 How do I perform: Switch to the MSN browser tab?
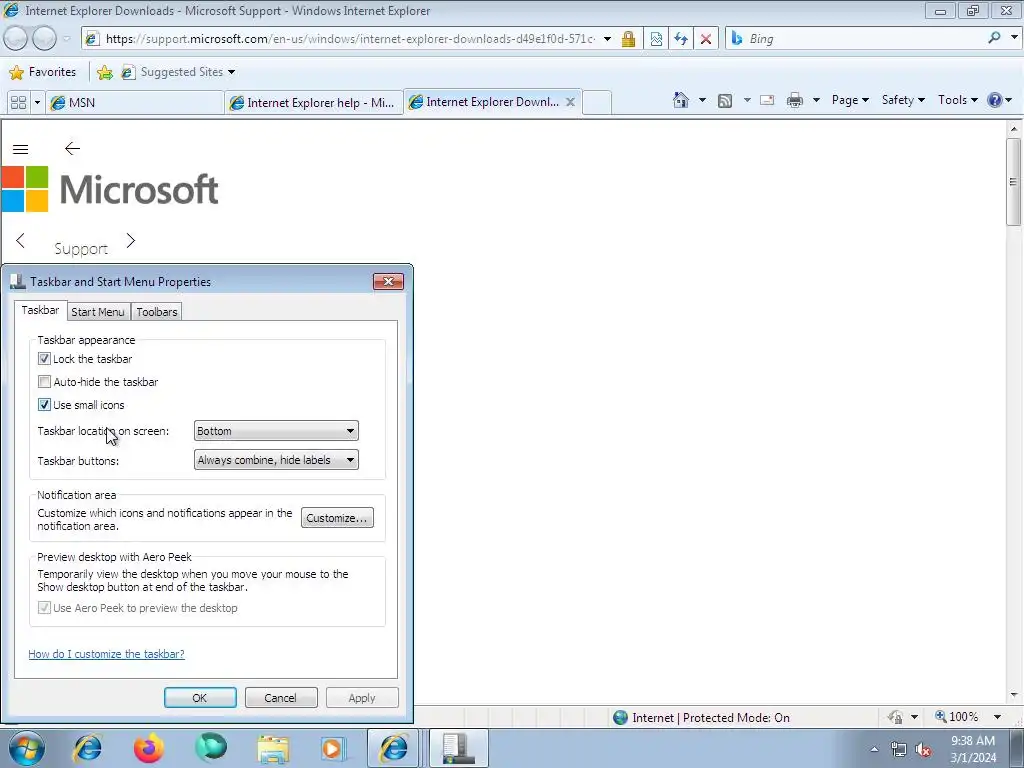[135, 103]
